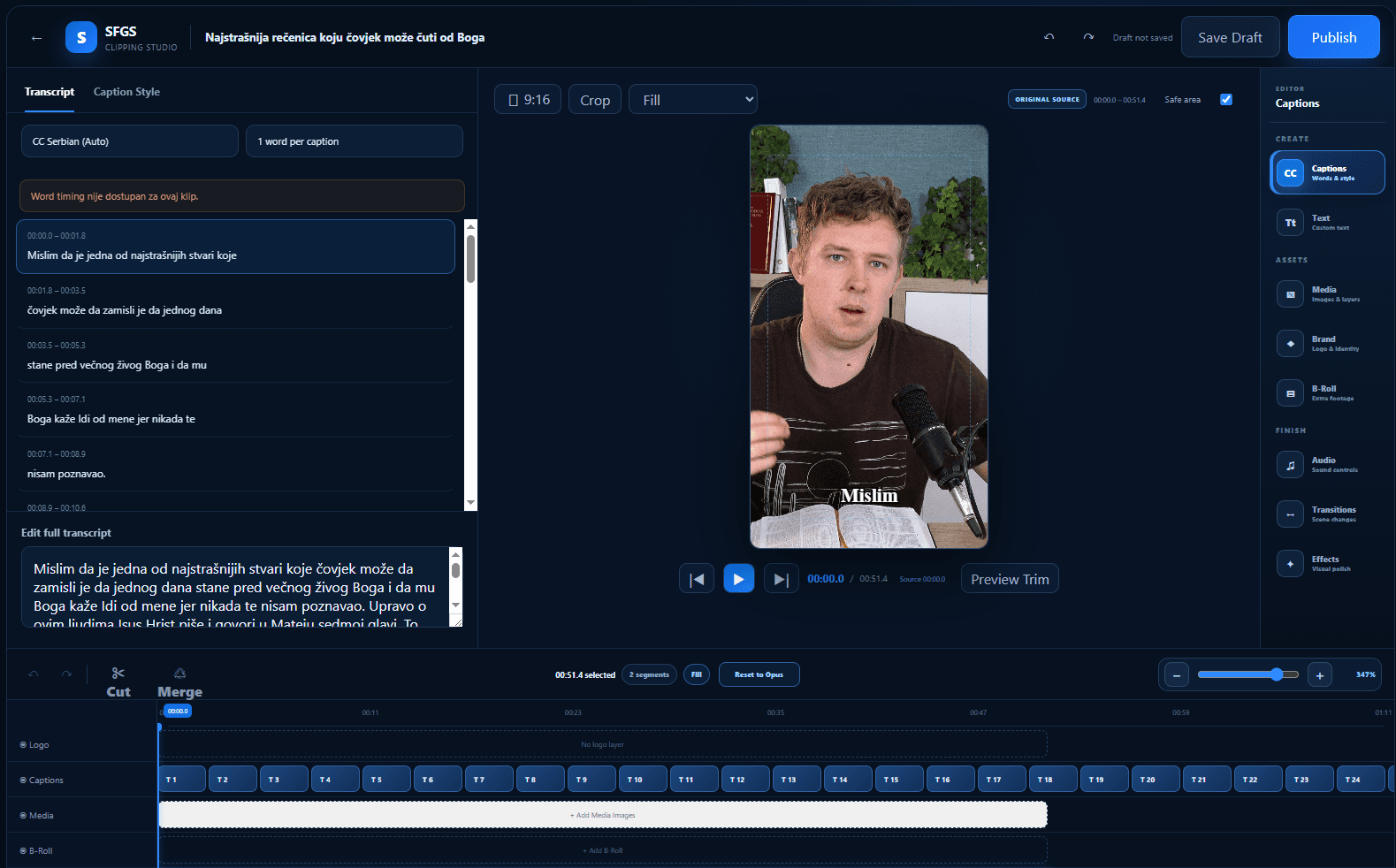Viewport: 1396px width, 868px height.
Task: Select transcript segment "Boga kaže Idi od mene"
Action: click(x=235, y=410)
